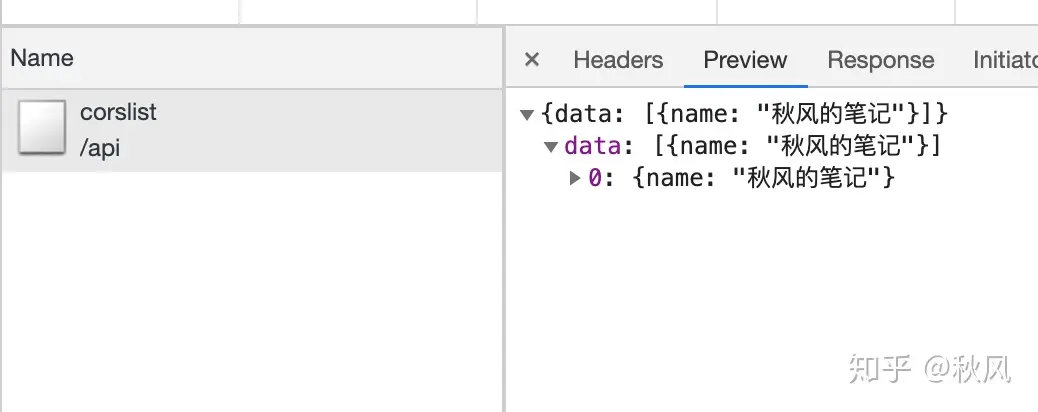1038x412 pixels.
Task: Click the purple 0 index key
Action: tap(595, 178)
